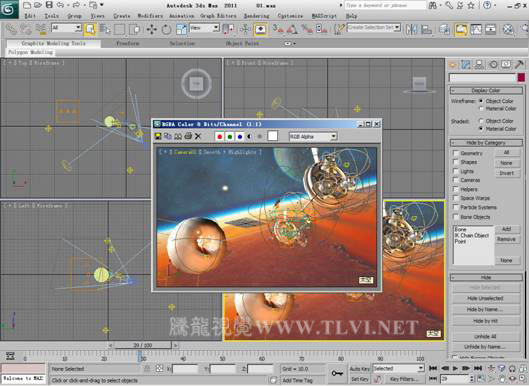Switch to the Object Paint ribbon tab

pos(242,44)
